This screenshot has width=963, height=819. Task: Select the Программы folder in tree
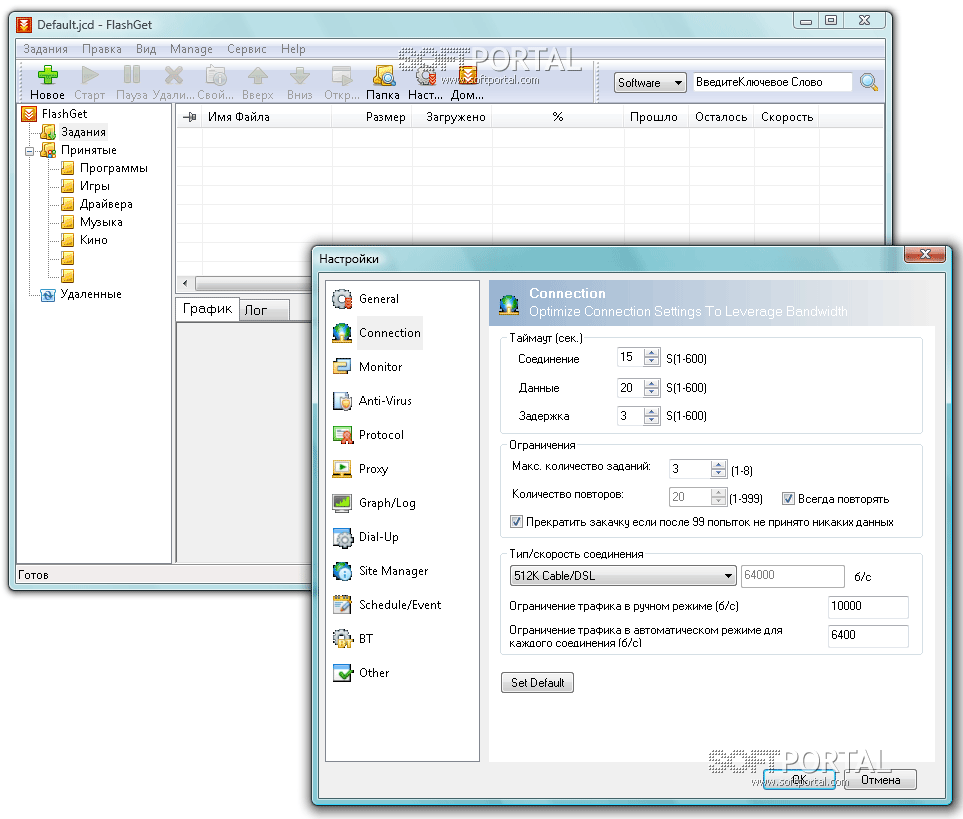[114, 168]
